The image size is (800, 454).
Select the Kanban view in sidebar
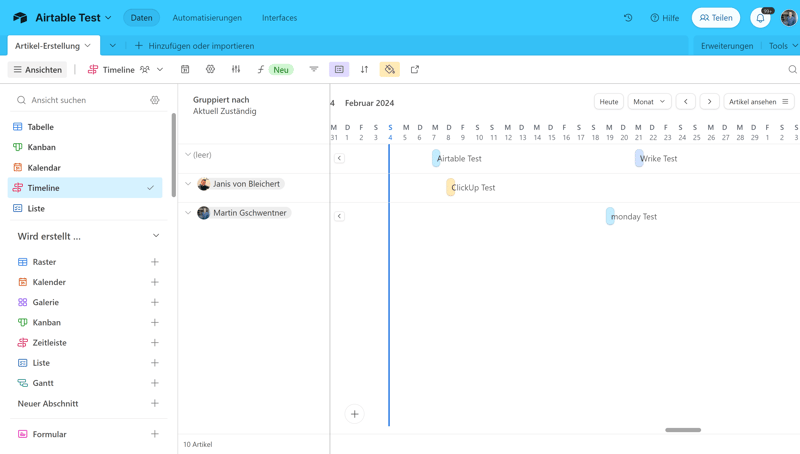(x=42, y=147)
